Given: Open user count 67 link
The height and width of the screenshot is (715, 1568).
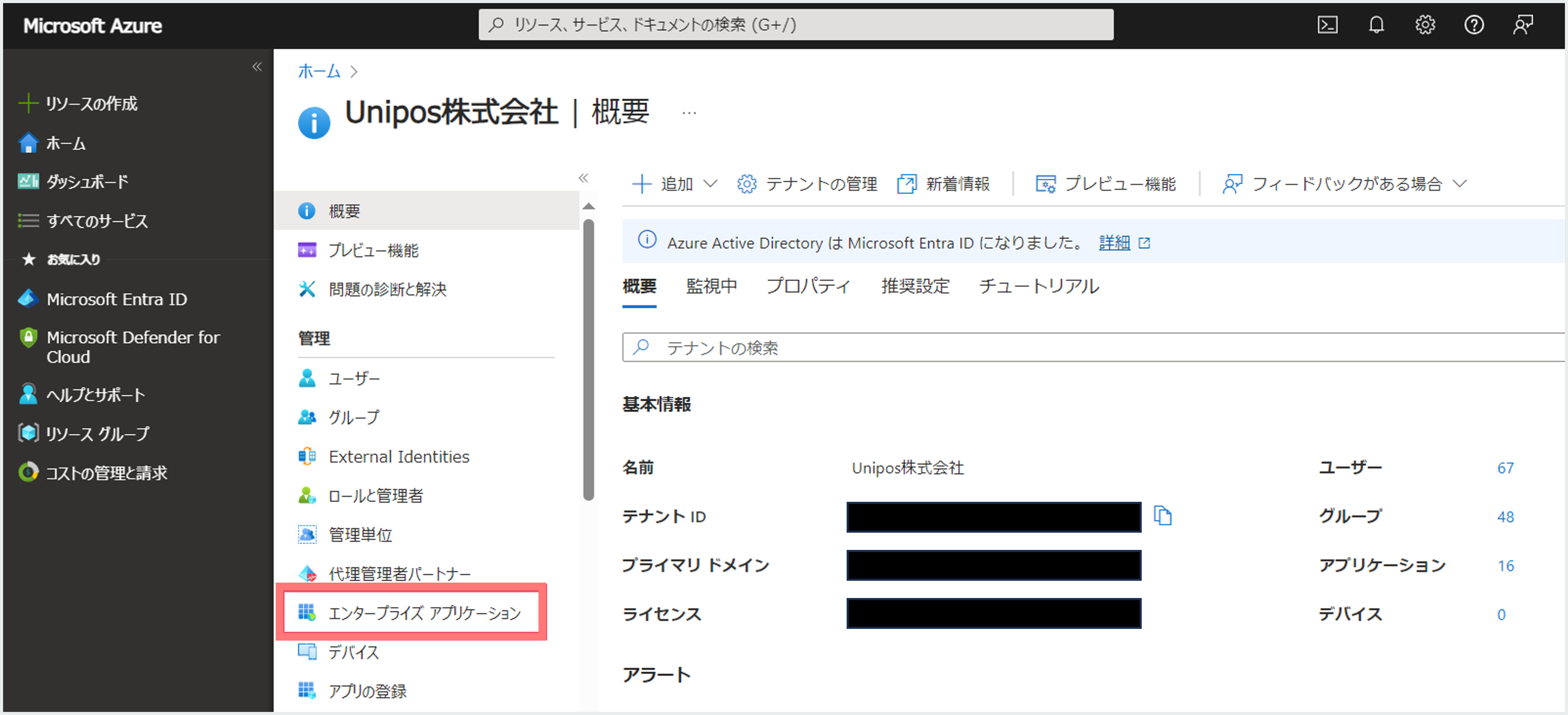Looking at the screenshot, I should [x=1505, y=468].
